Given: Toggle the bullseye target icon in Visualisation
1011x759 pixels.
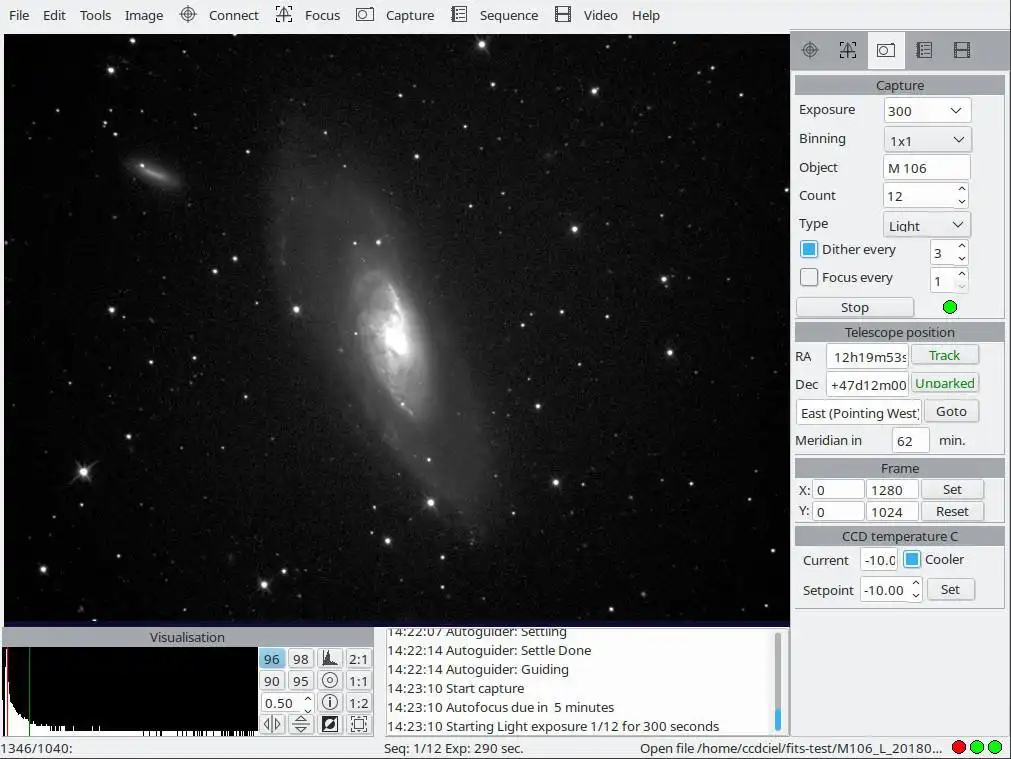Looking at the screenshot, I should pos(329,681).
